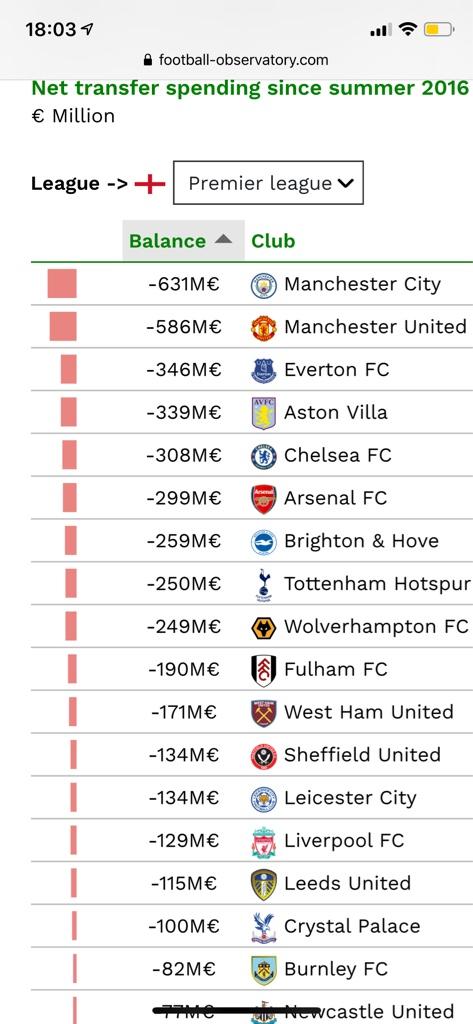Click the Liverpool FC club crest
The image size is (473, 1024).
263,842
